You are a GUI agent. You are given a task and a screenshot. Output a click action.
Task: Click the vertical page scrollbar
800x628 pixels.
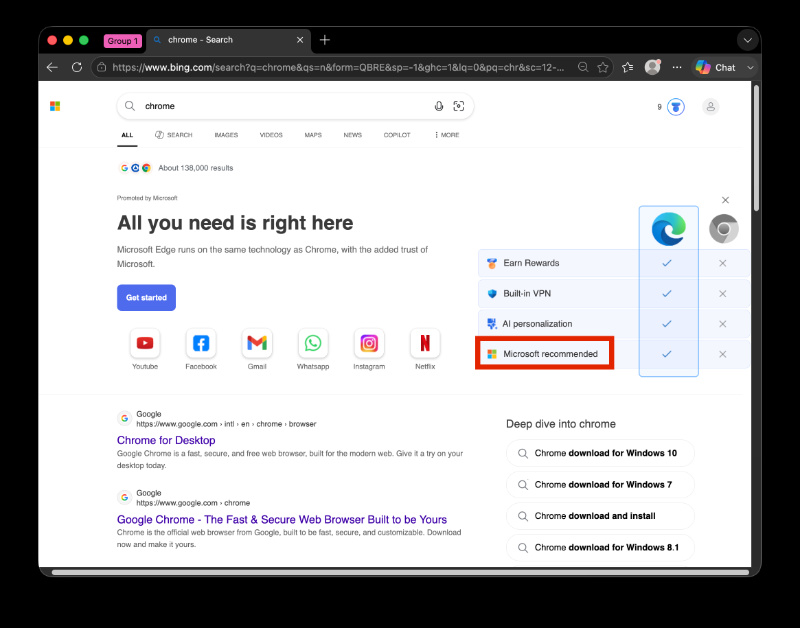[x=756, y=148]
